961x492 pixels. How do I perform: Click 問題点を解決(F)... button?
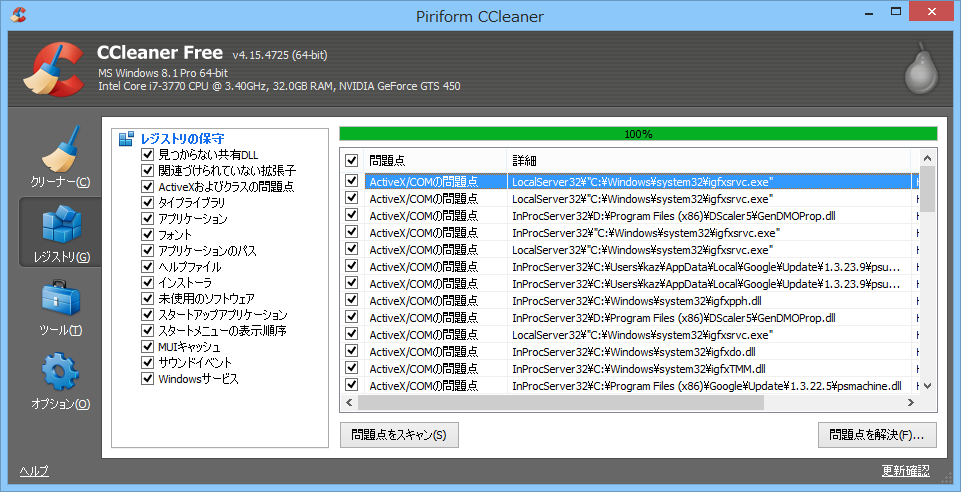point(877,435)
